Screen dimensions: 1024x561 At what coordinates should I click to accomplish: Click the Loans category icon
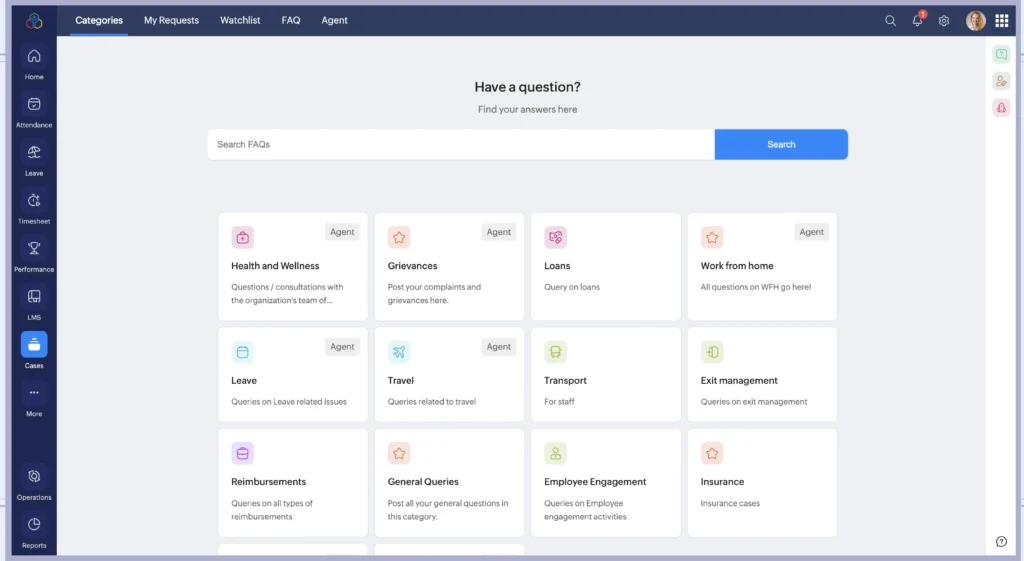tap(555, 238)
